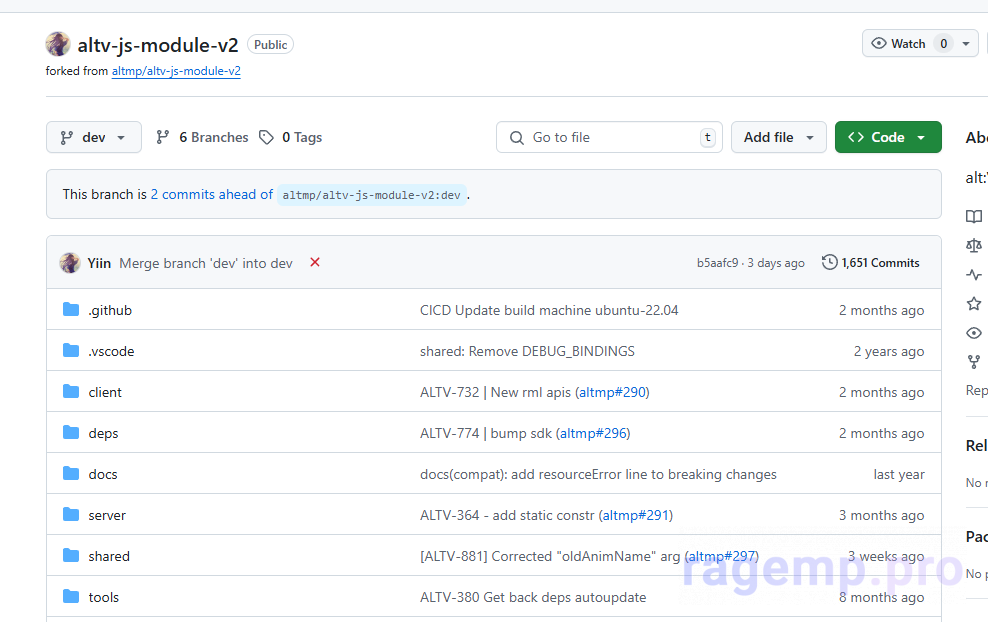Click the folder icon beside shared
Screen dimensions: 988x622
pyautogui.click(x=71, y=555)
